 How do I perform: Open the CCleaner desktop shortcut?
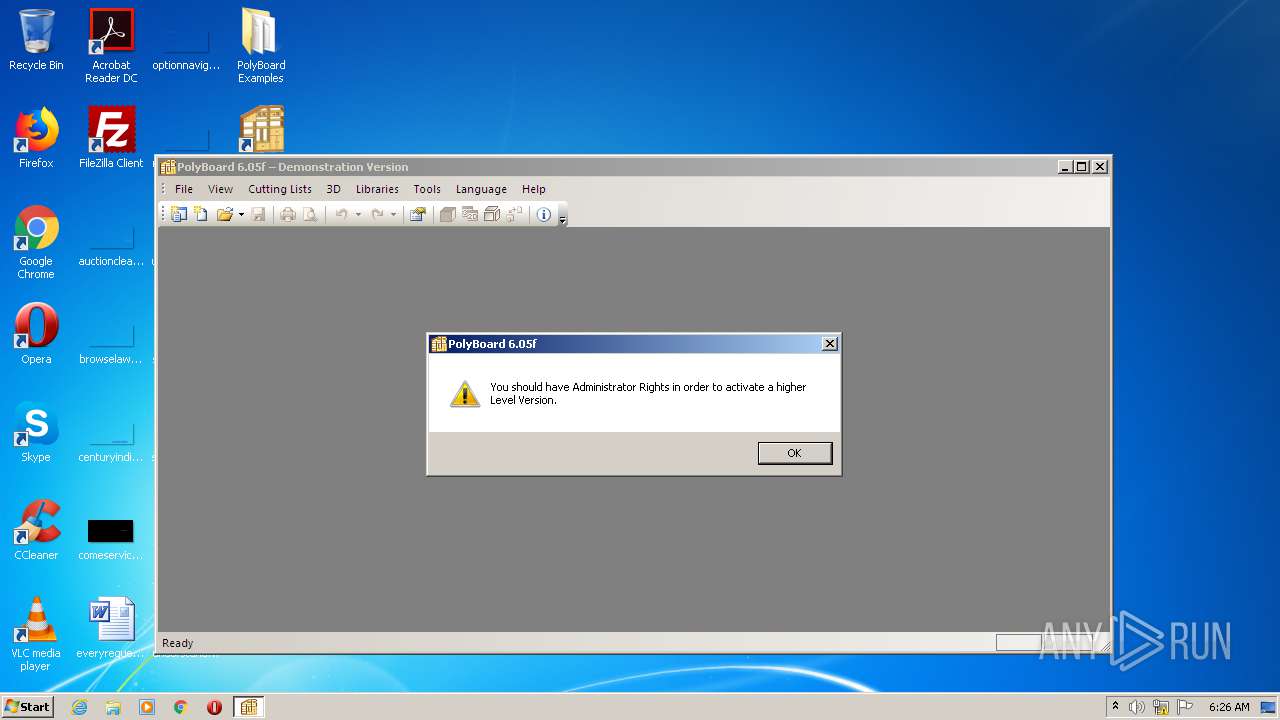36,530
